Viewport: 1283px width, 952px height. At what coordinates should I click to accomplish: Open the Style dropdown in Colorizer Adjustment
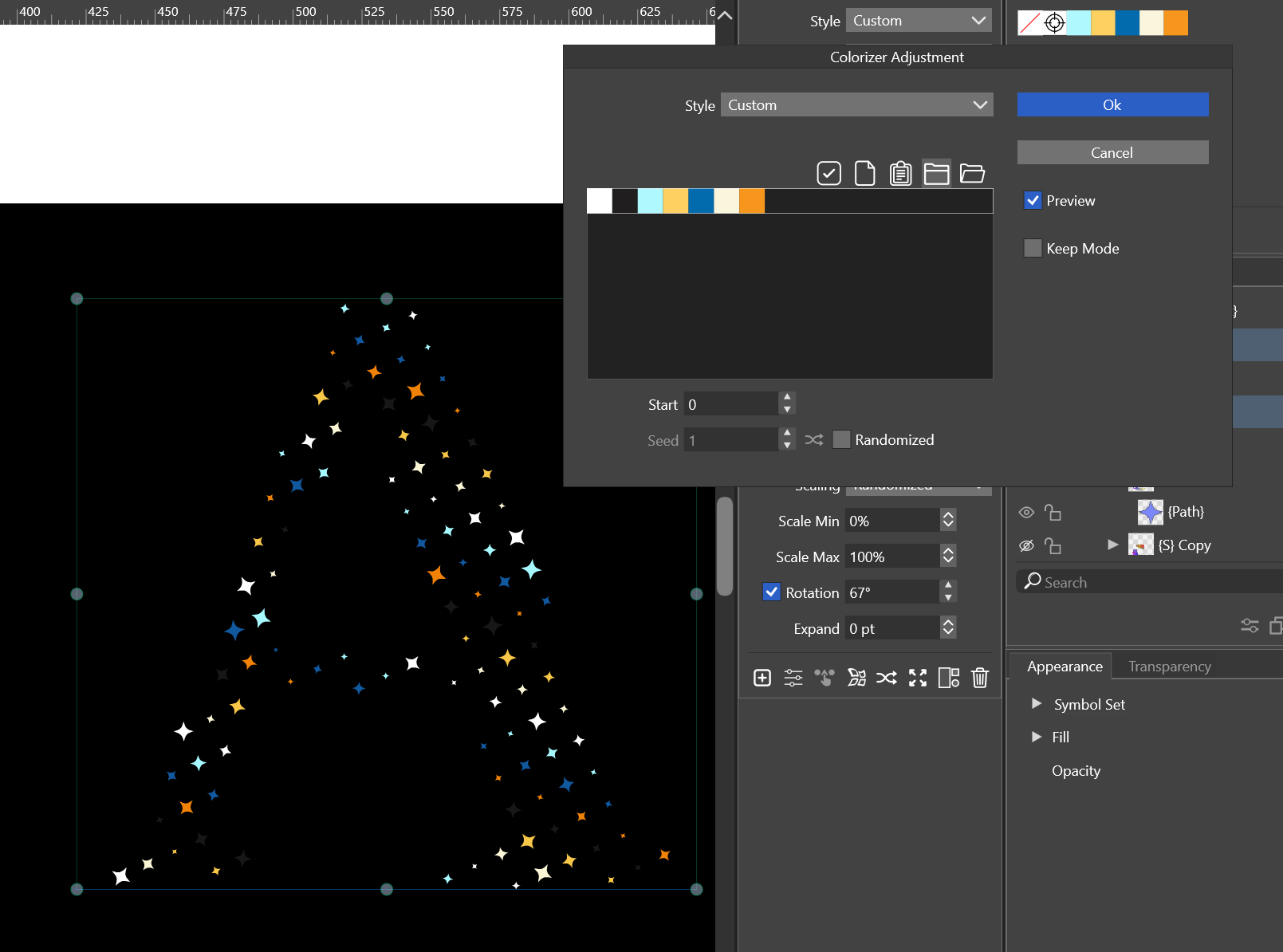(x=857, y=104)
